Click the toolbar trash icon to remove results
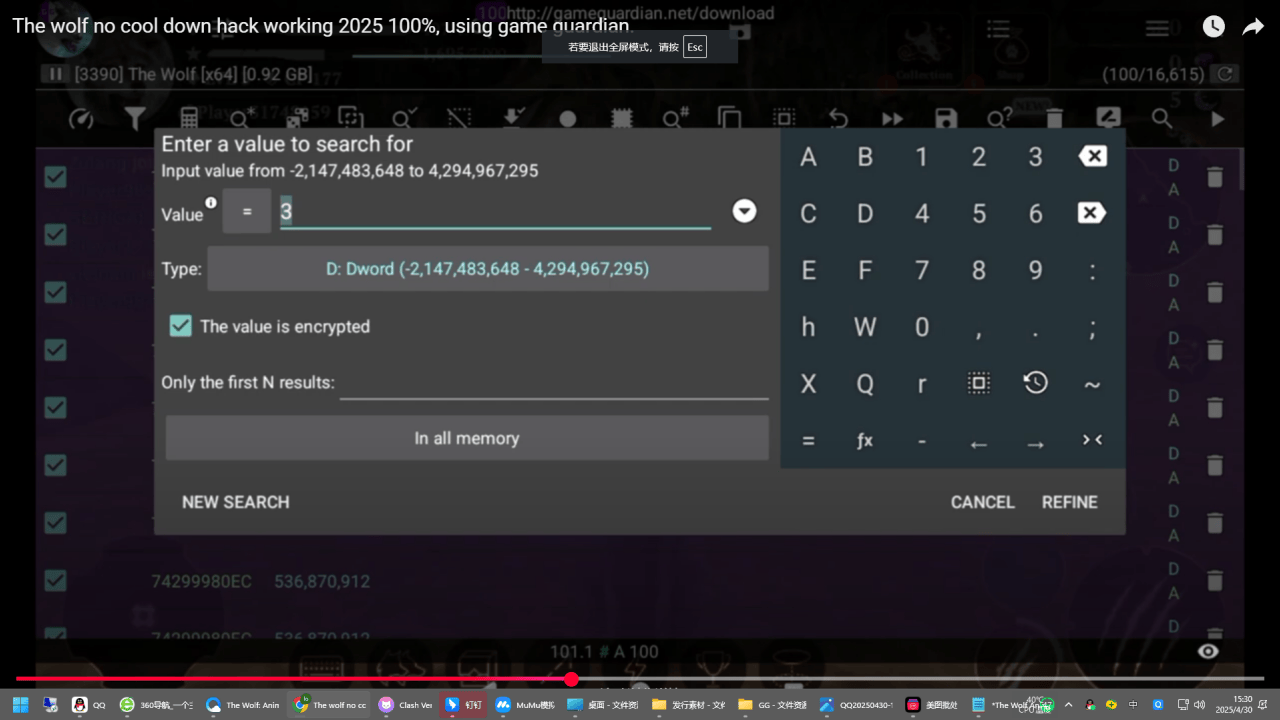The height and width of the screenshot is (720, 1280). pos(1054,119)
